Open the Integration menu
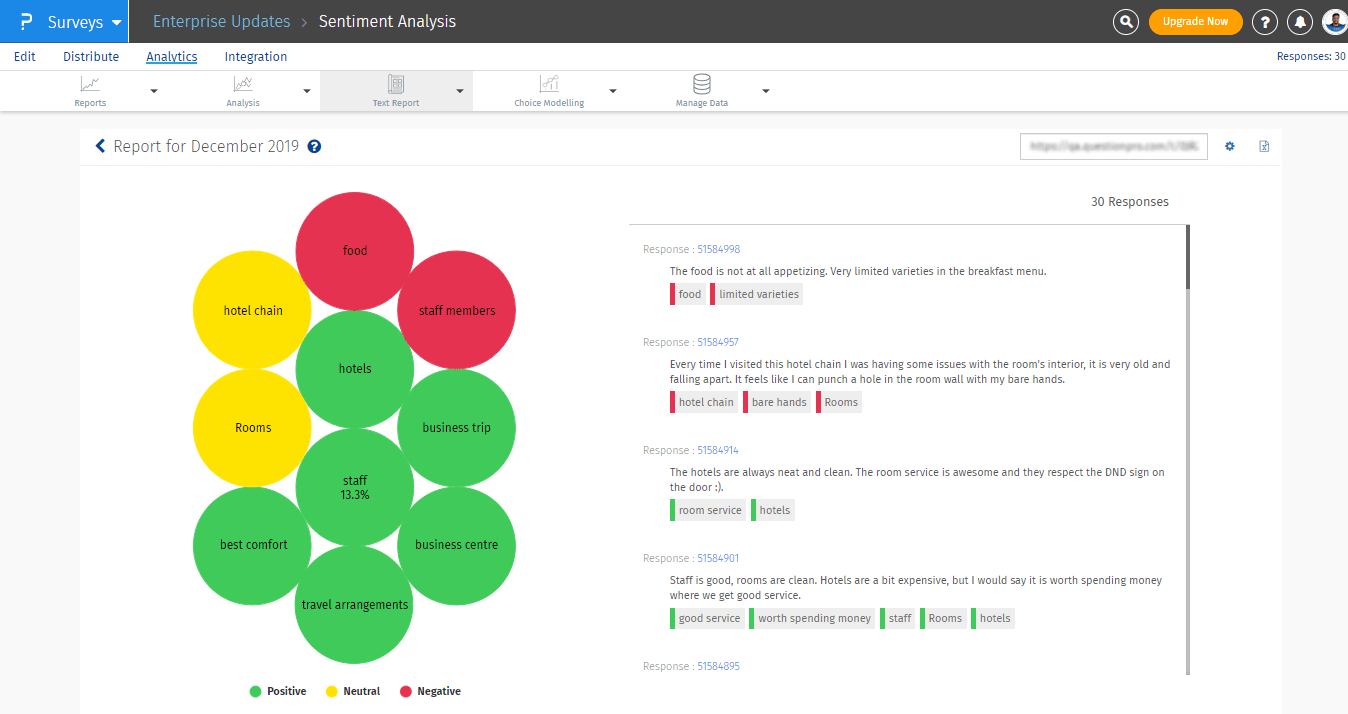 point(255,56)
